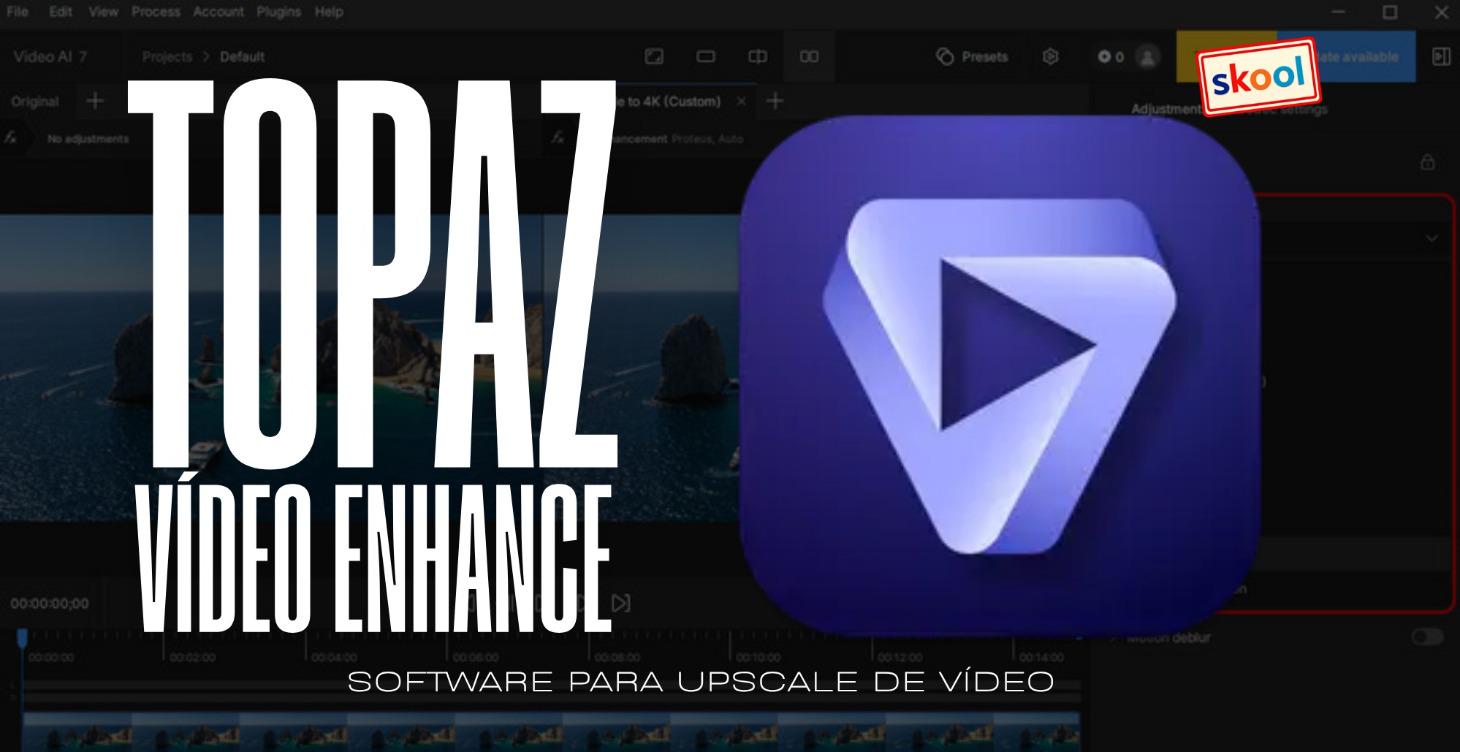Image resolution: width=1460 pixels, height=752 pixels.
Task: Click the 00:00:00;00 timecode field
Action: click(x=50, y=604)
